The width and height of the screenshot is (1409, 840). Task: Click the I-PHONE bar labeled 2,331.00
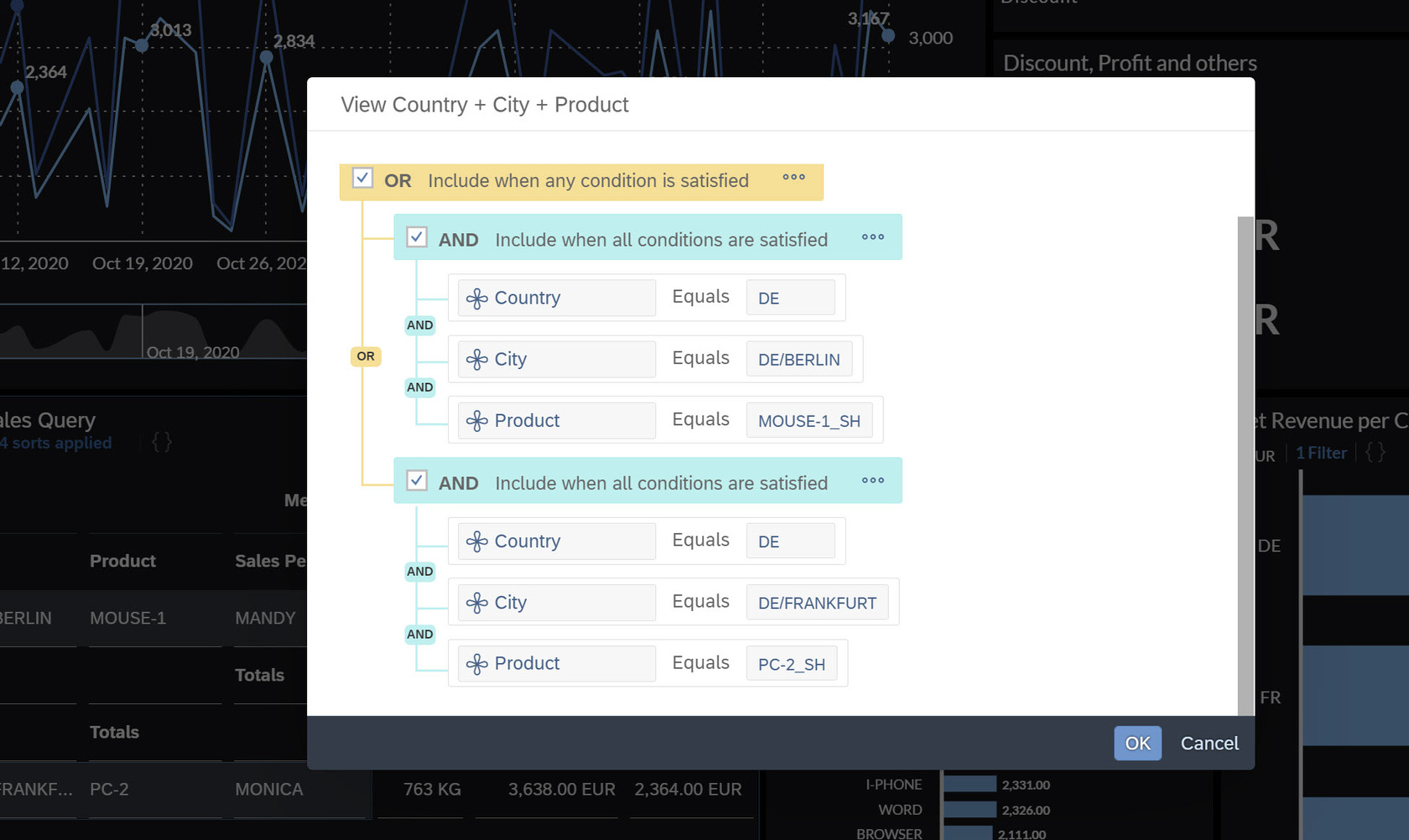[970, 785]
